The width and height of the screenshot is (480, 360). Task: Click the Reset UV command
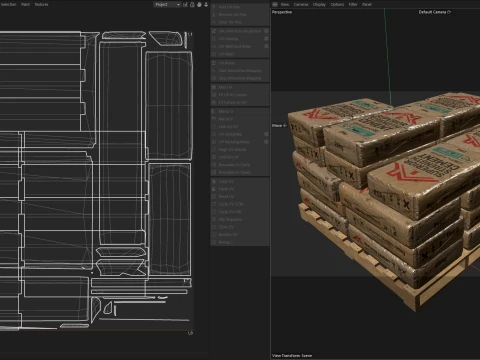pyautogui.click(x=240, y=197)
